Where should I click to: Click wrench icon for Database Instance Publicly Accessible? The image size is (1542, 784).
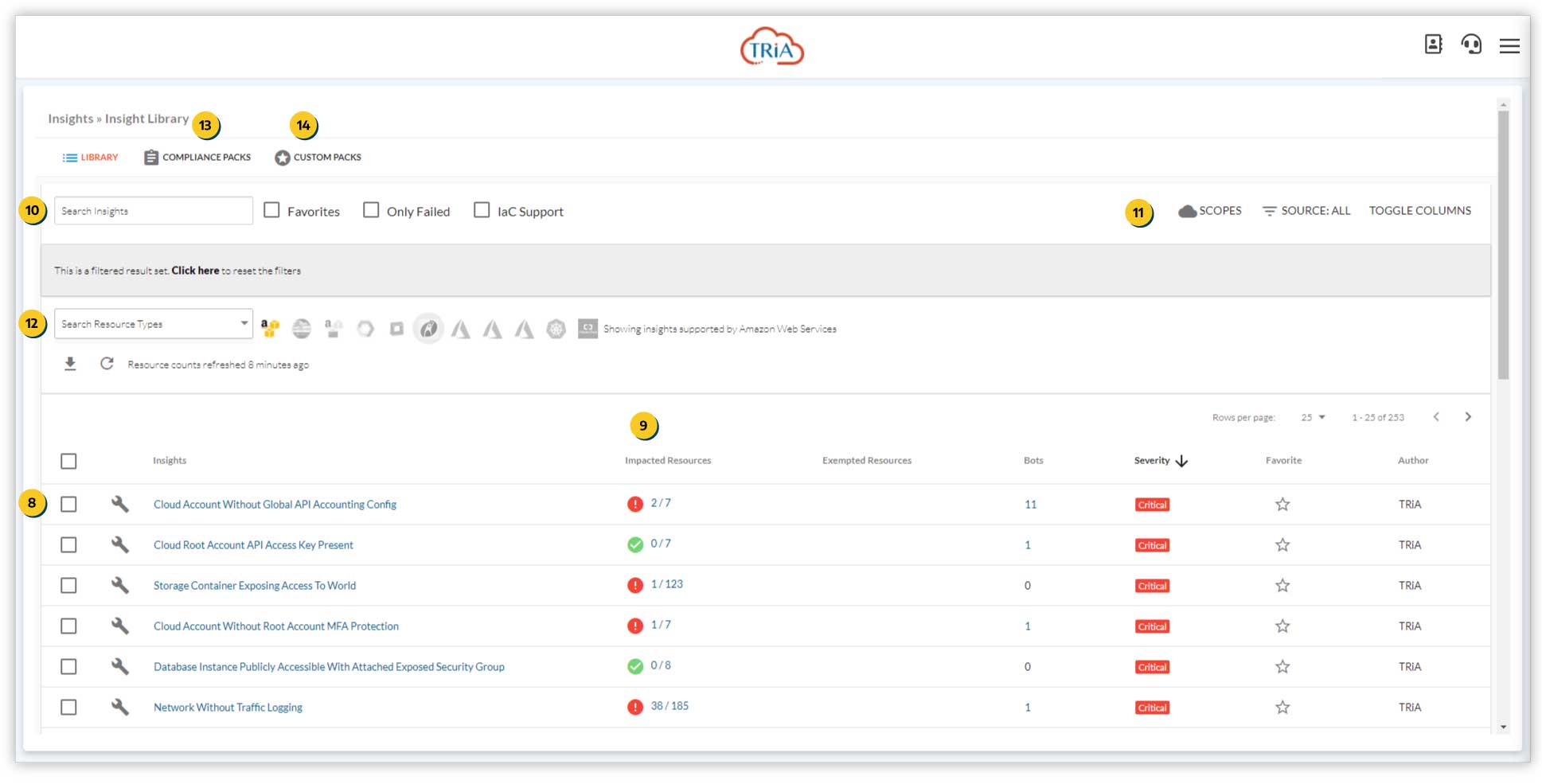(119, 666)
